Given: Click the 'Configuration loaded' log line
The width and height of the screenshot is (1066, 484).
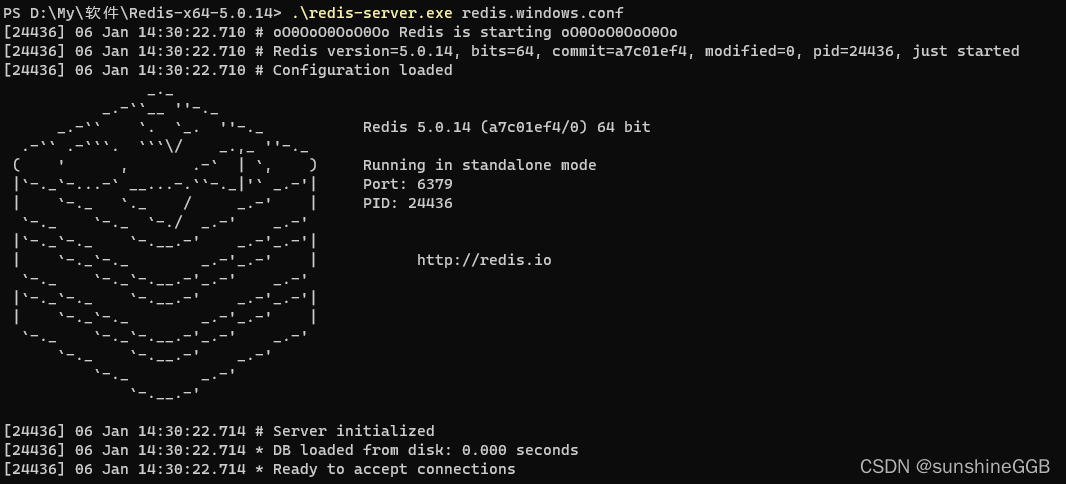Looking at the screenshot, I should (x=228, y=70).
